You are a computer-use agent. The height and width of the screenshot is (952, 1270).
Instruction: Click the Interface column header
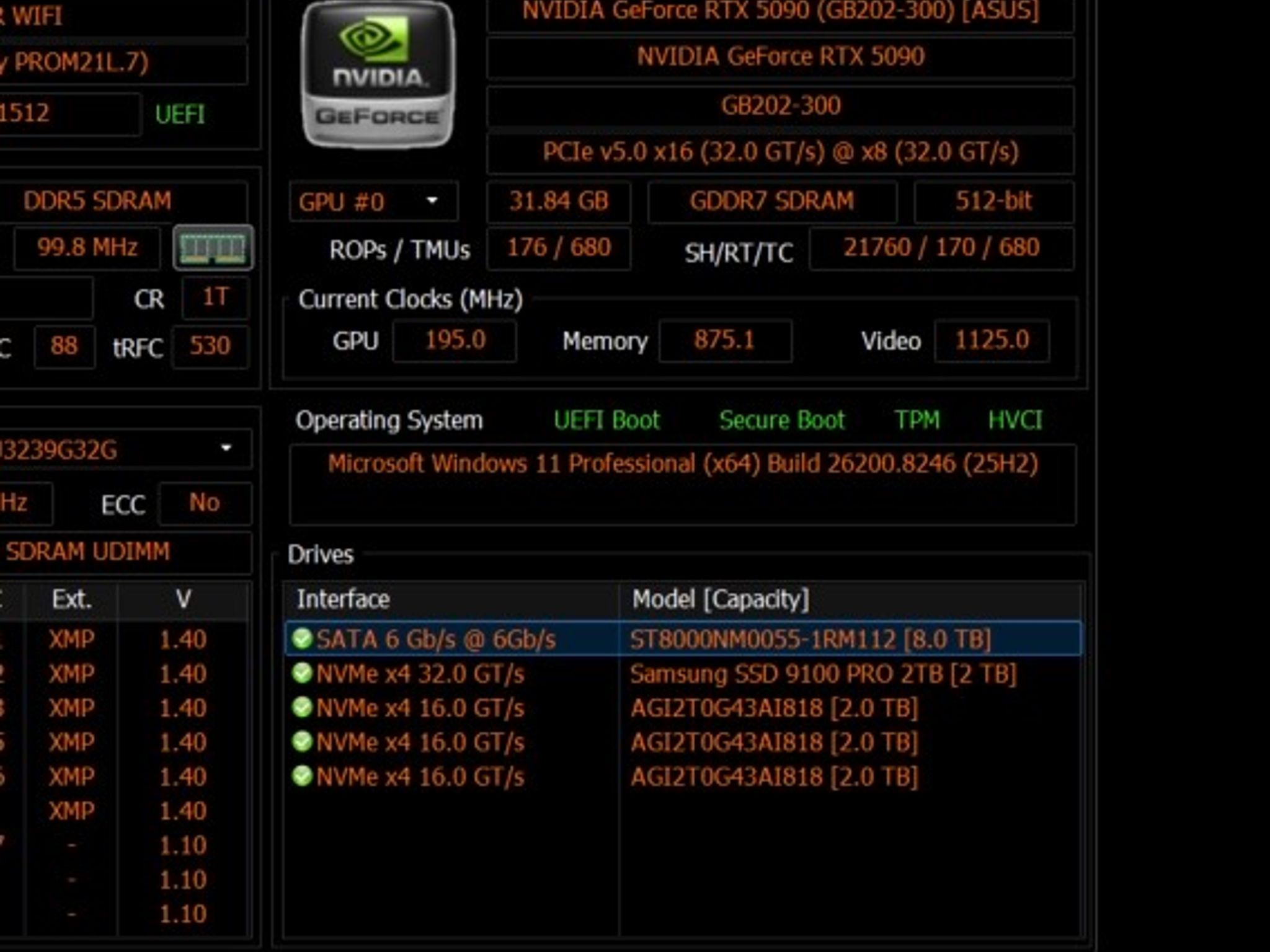(451, 599)
